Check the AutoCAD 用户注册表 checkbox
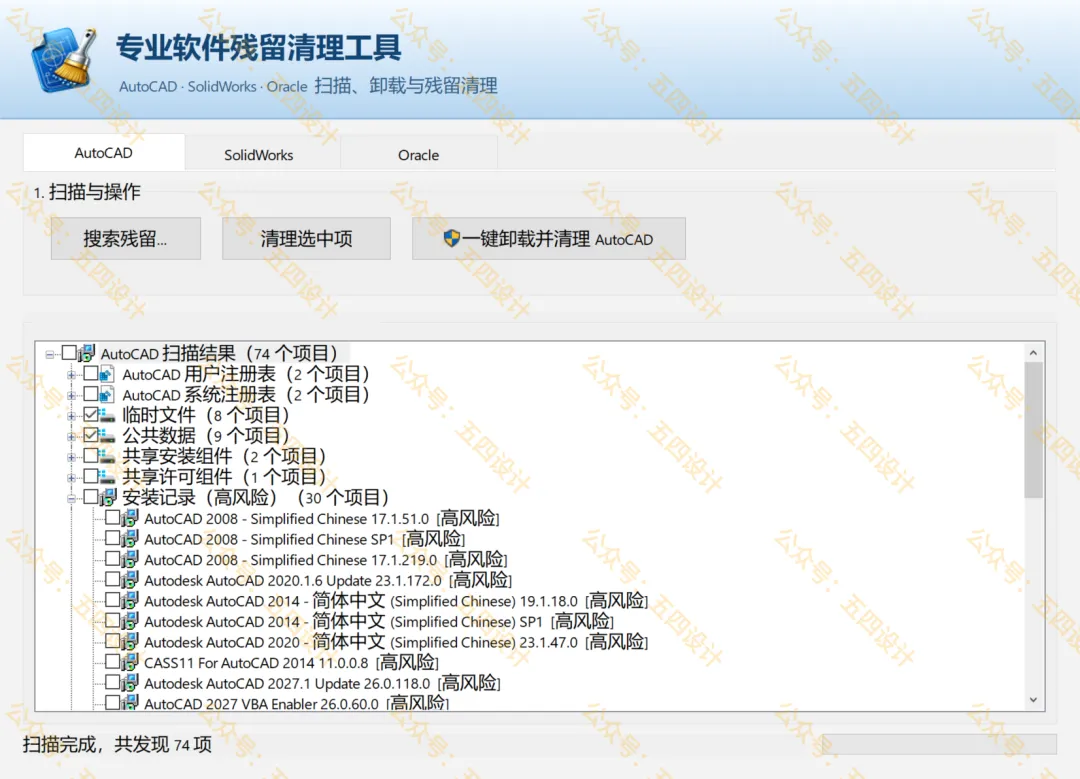 point(90,373)
